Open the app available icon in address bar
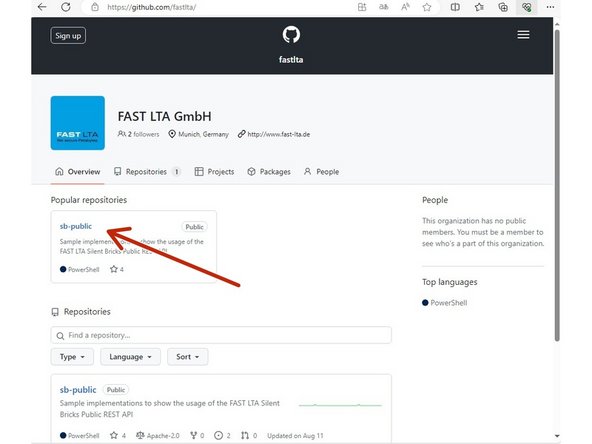 [x=362, y=7]
